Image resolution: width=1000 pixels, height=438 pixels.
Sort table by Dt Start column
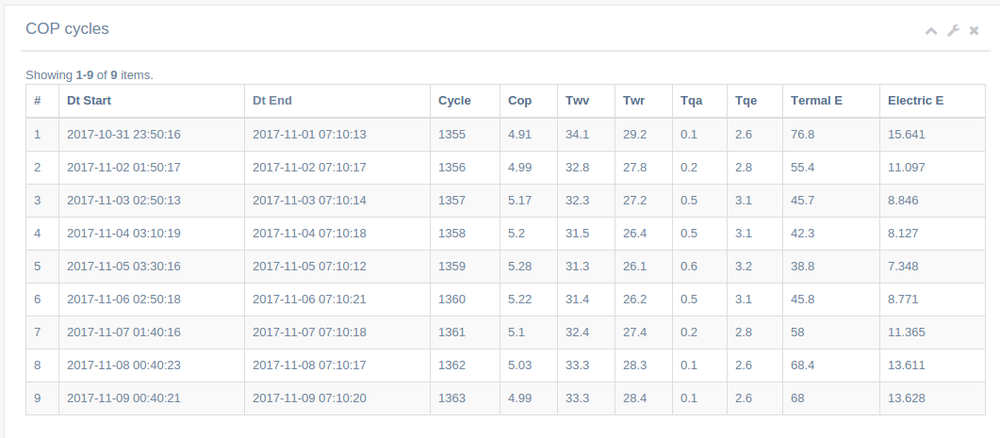[x=89, y=101]
